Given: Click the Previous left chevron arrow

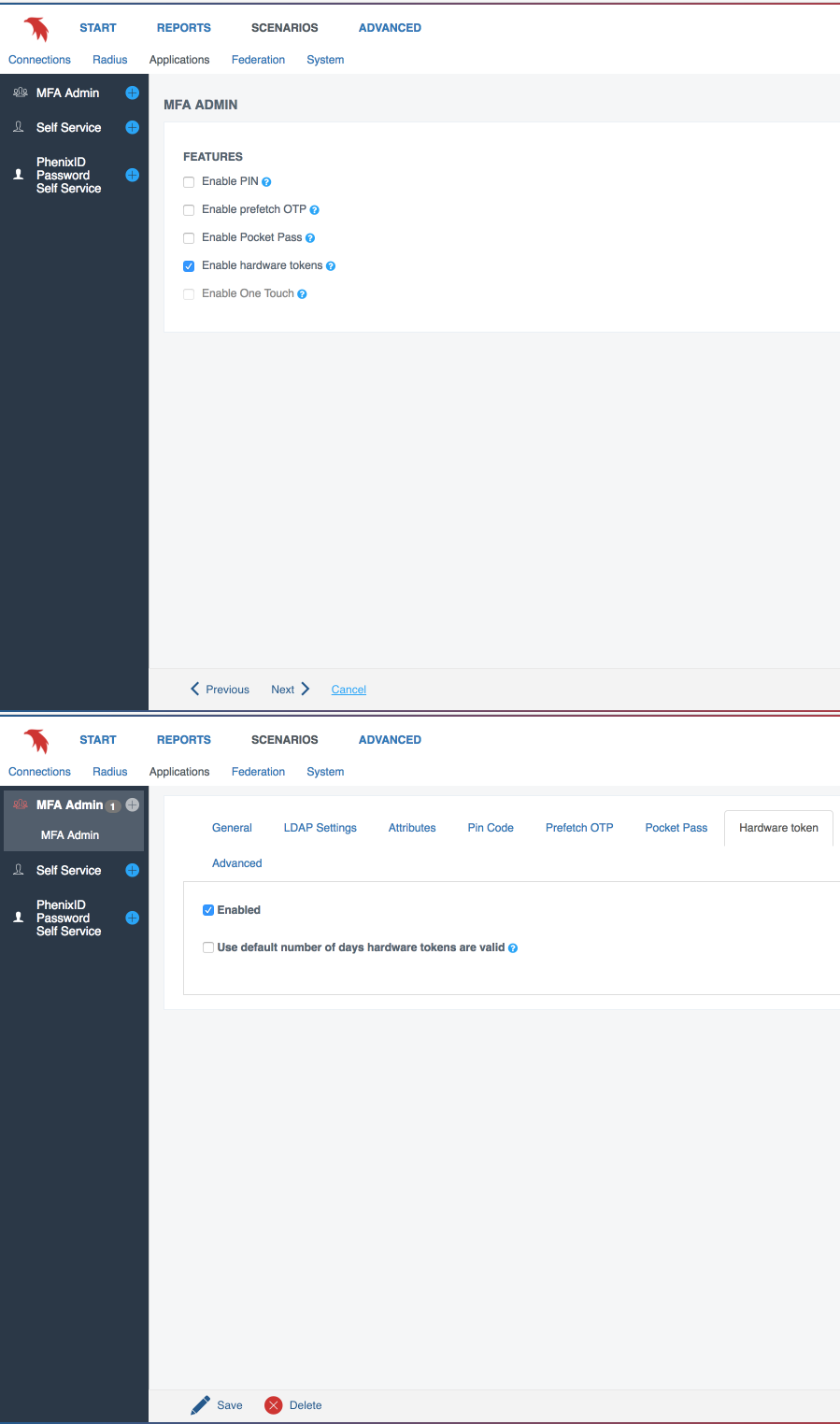Looking at the screenshot, I should 194,689.
